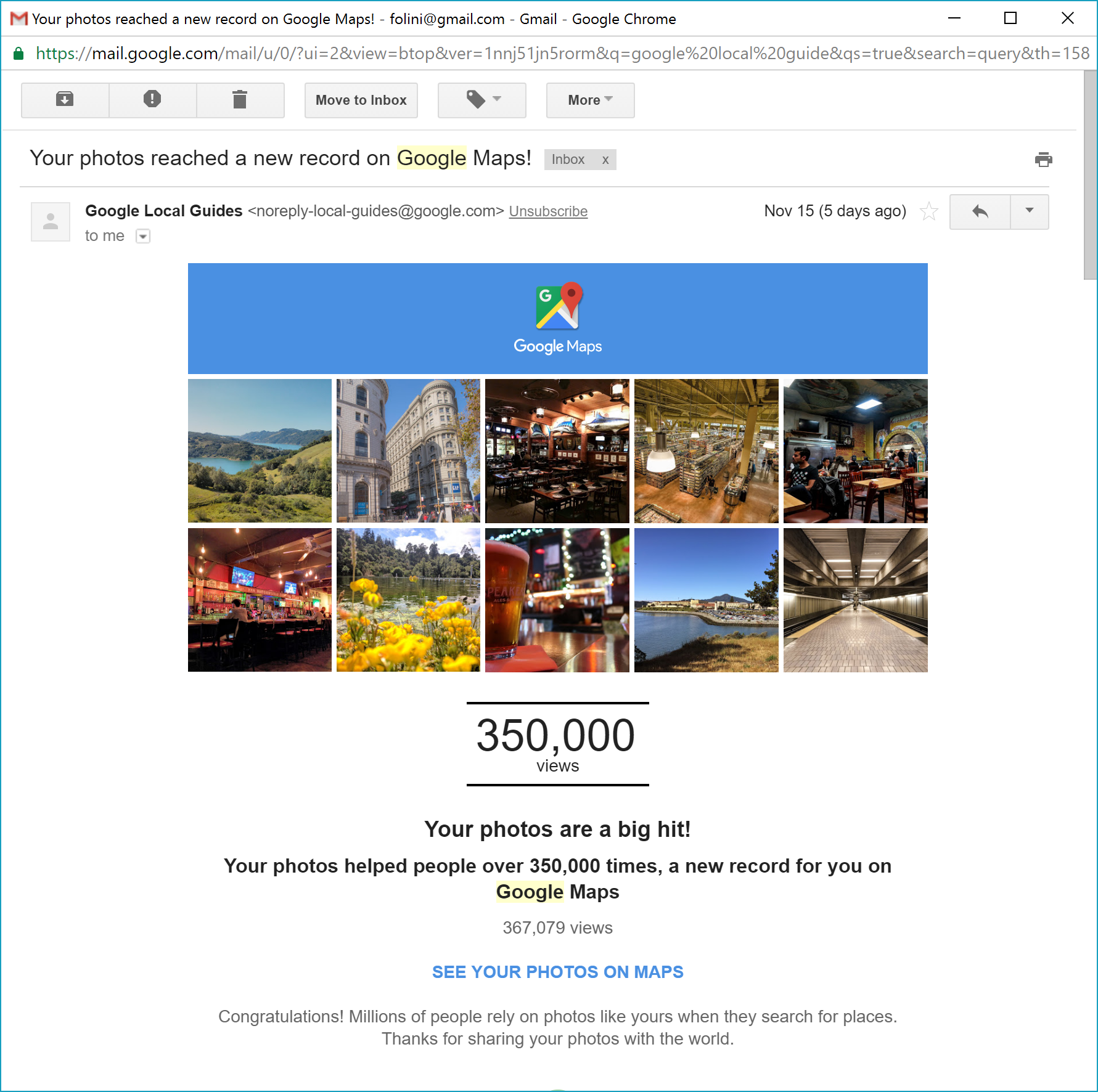Archive this email
1098x1092 pixels.
[64, 99]
